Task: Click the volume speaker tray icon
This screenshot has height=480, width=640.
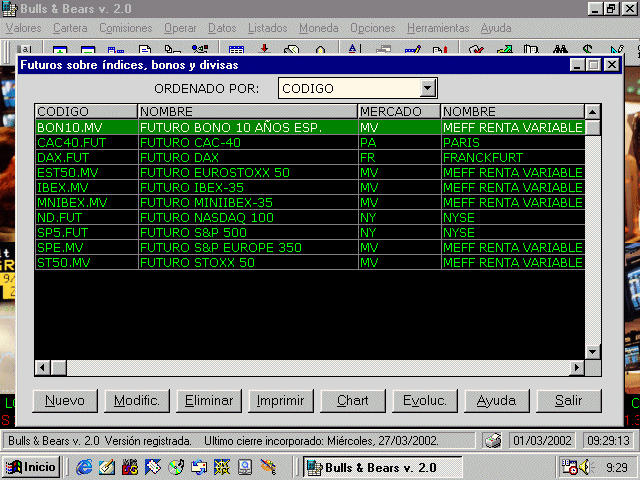Action: pyautogui.click(x=586, y=467)
